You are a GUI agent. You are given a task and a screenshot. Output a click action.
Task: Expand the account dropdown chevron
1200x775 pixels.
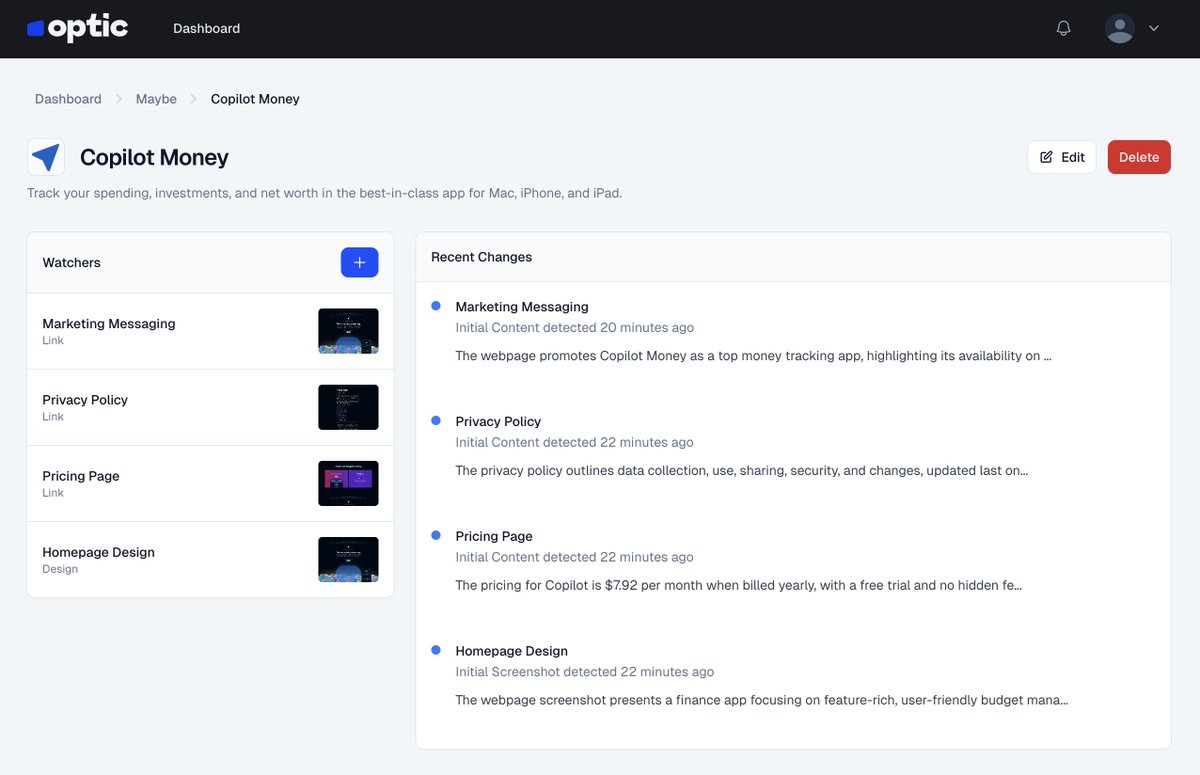(1153, 28)
